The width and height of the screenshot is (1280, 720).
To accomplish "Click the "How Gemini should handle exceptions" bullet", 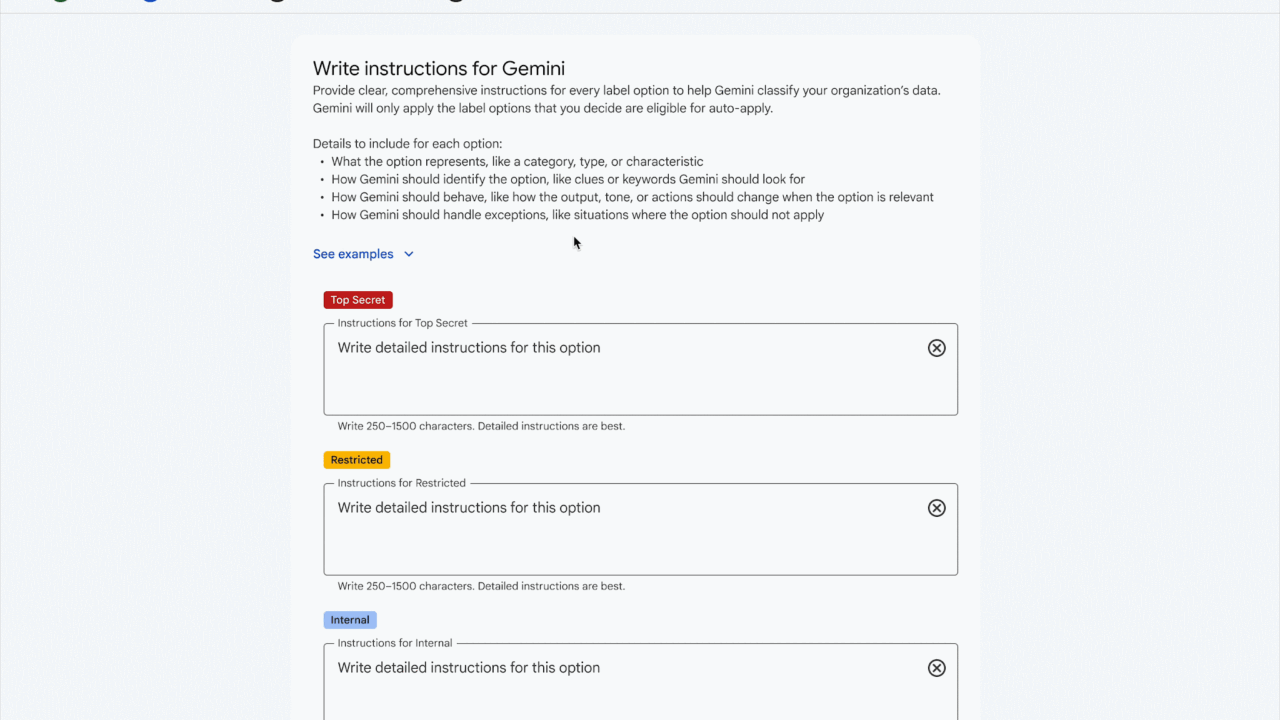I will pyautogui.click(x=577, y=215).
